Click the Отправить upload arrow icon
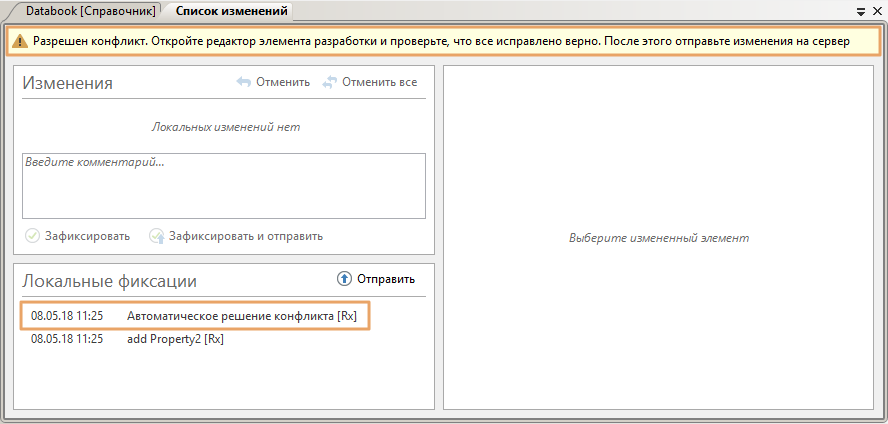The height and width of the screenshot is (424, 888). (x=344, y=279)
